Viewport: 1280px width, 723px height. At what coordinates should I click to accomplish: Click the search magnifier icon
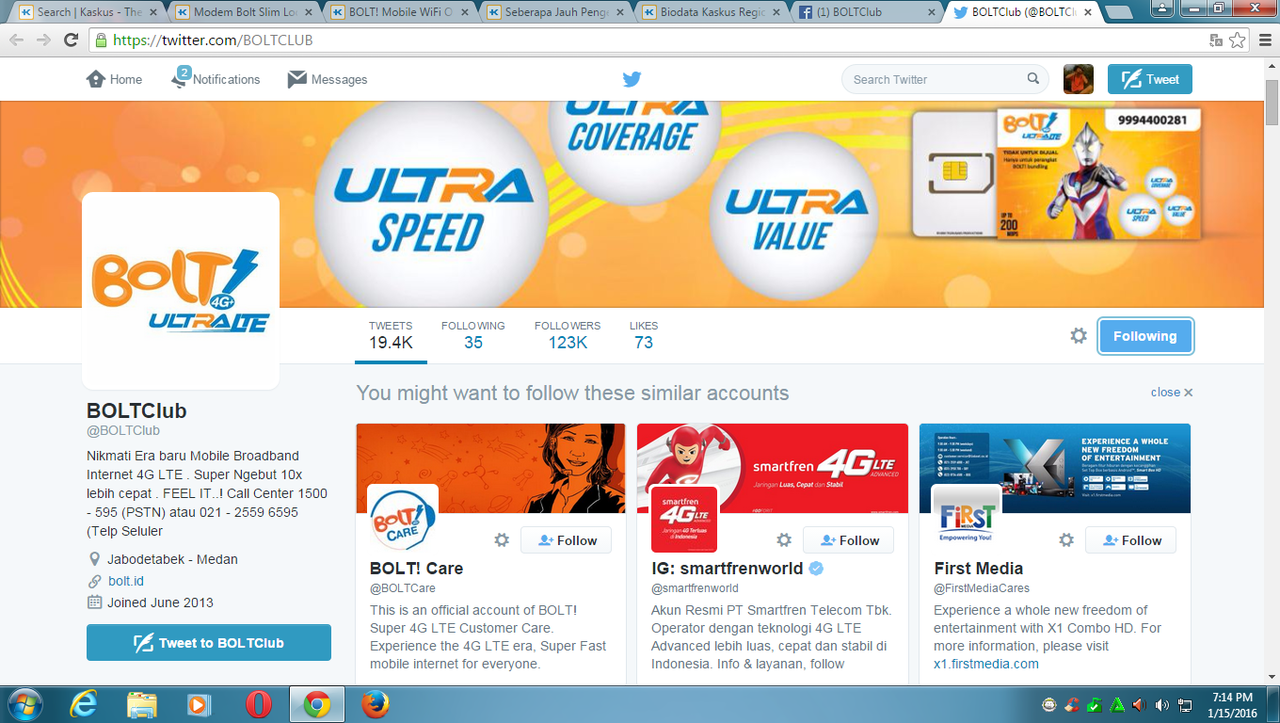[x=1033, y=79]
